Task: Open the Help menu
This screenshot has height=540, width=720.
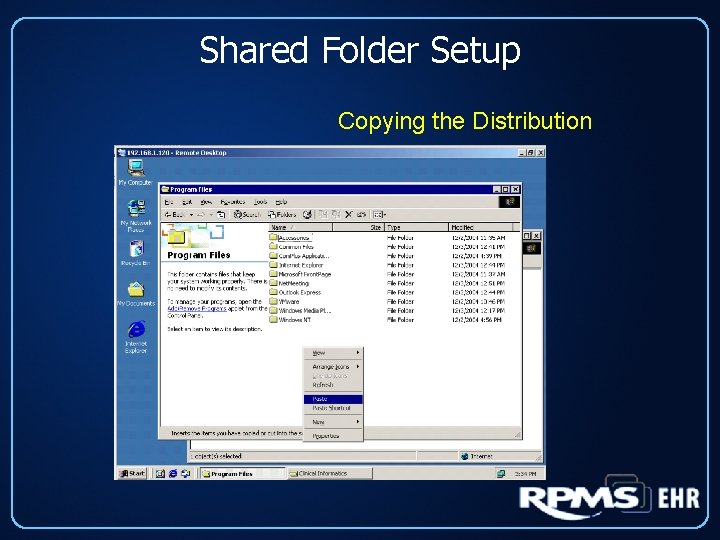Action: coord(281,202)
